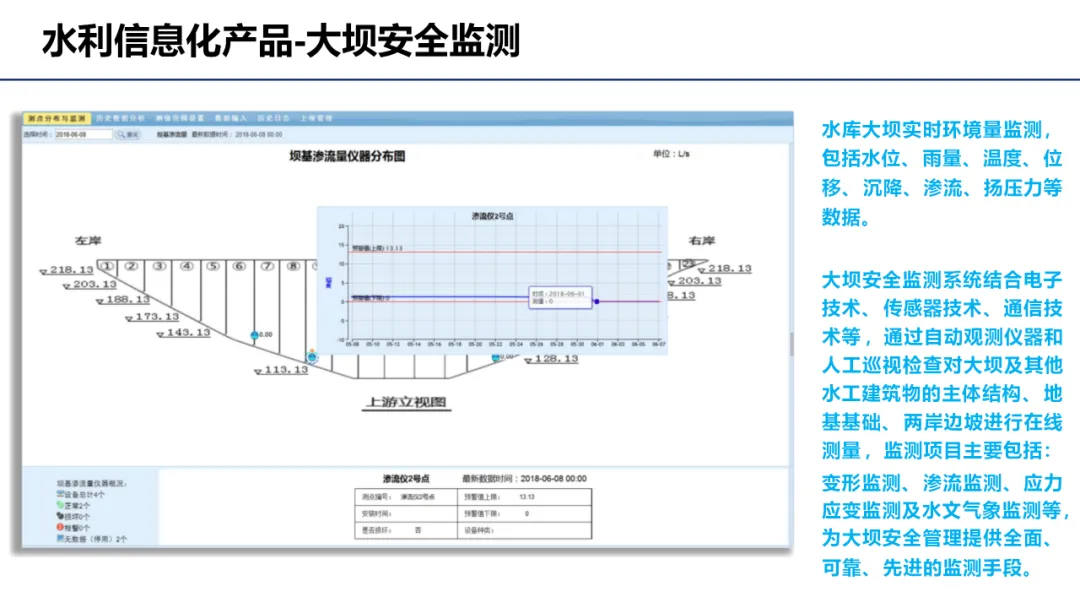Image resolution: width=1080 pixels, height=608 pixels.
Task: Select the seepage sensor marker near elevation 128.13
Action: pos(495,358)
